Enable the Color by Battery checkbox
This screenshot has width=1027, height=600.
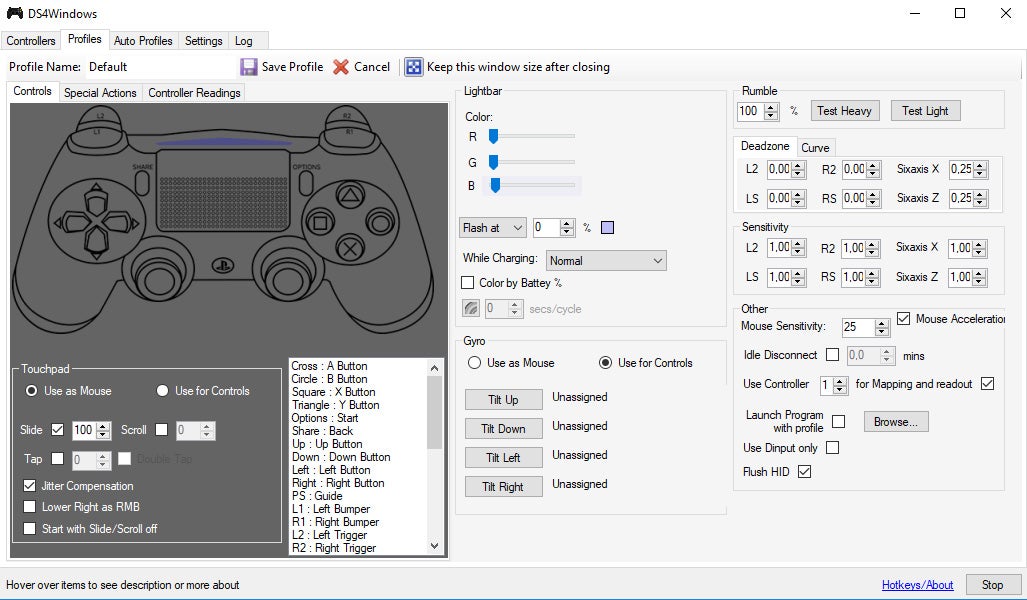point(467,283)
